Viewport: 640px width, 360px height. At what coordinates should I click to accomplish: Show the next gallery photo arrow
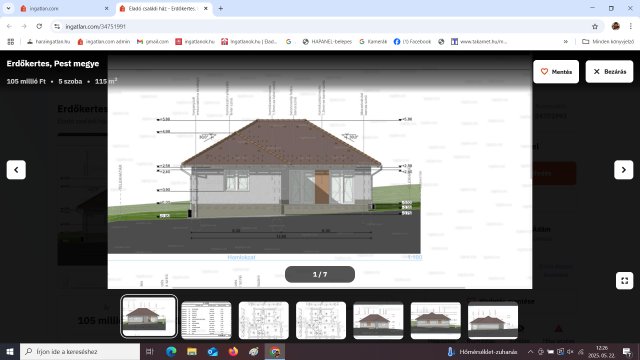[x=623, y=170]
